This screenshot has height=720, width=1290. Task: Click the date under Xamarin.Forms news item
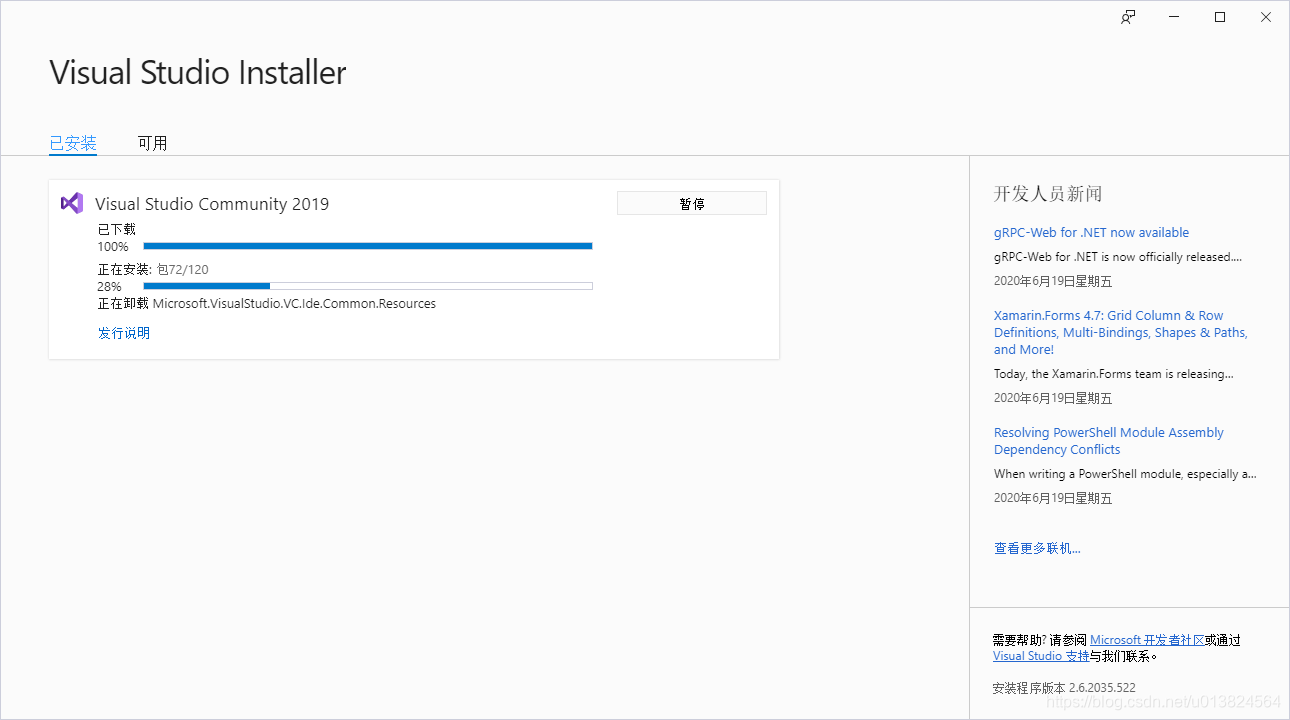[1053, 398]
